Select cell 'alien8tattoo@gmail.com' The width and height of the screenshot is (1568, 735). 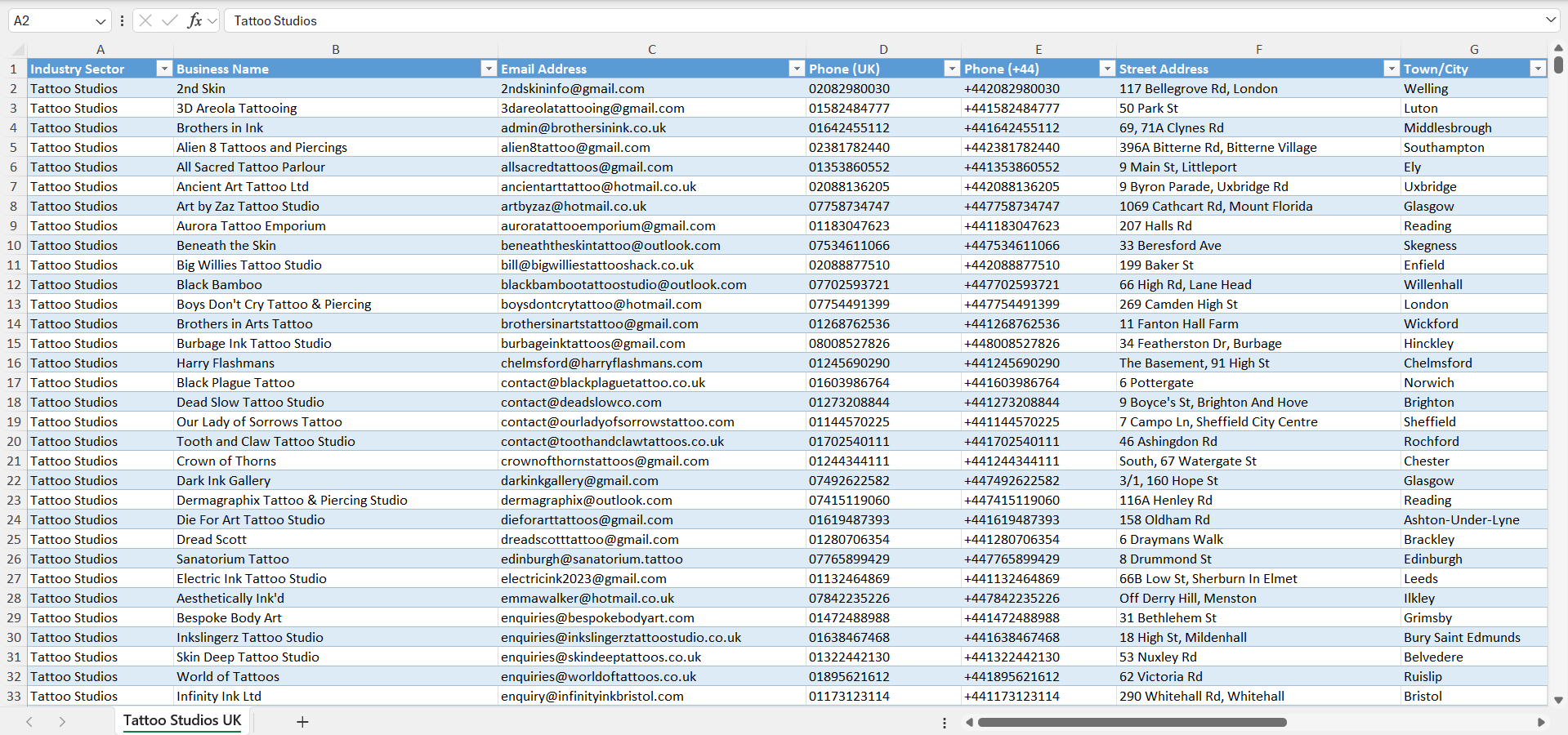(x=652, y=147)
